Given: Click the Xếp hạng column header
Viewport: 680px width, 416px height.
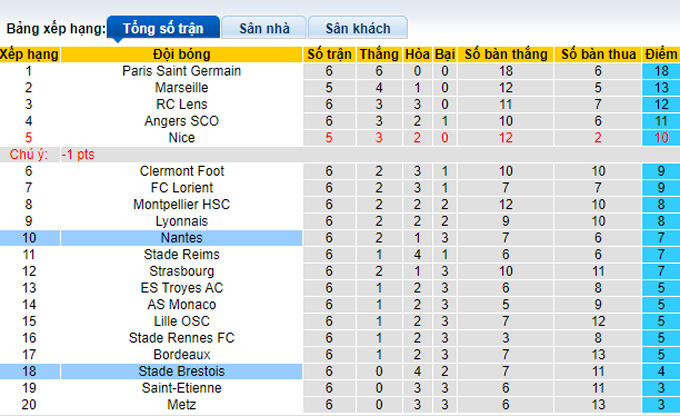Looking at the screenshot, I should coord(29,54).
